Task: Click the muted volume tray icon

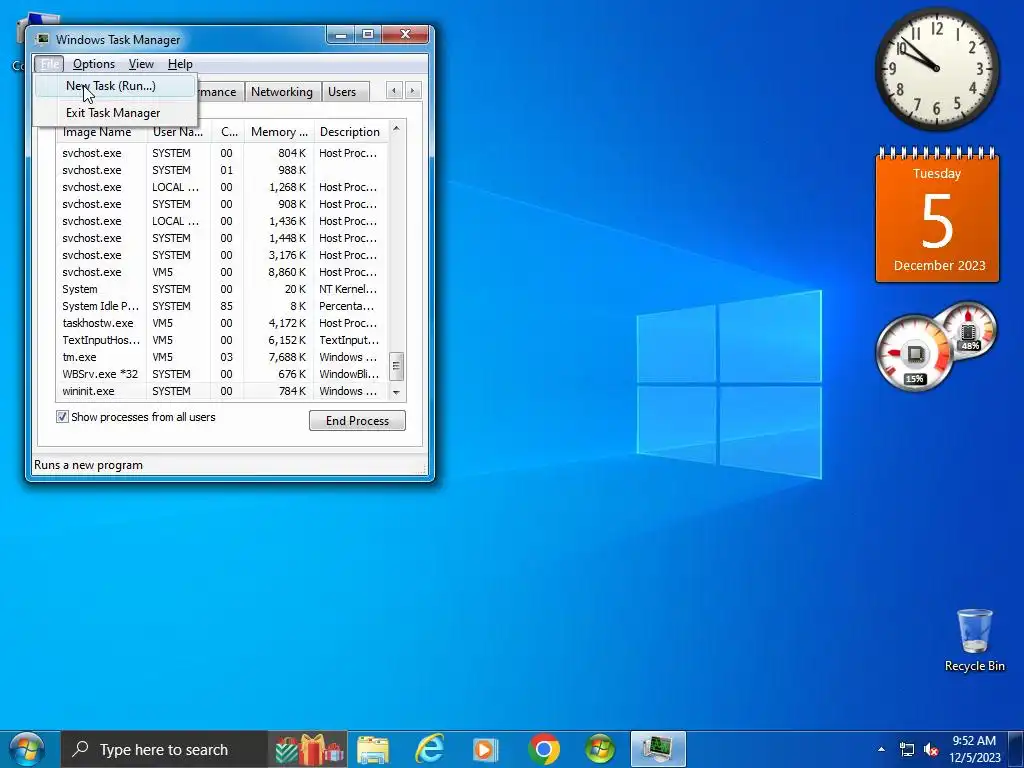Action: click(x=931, y=750)
